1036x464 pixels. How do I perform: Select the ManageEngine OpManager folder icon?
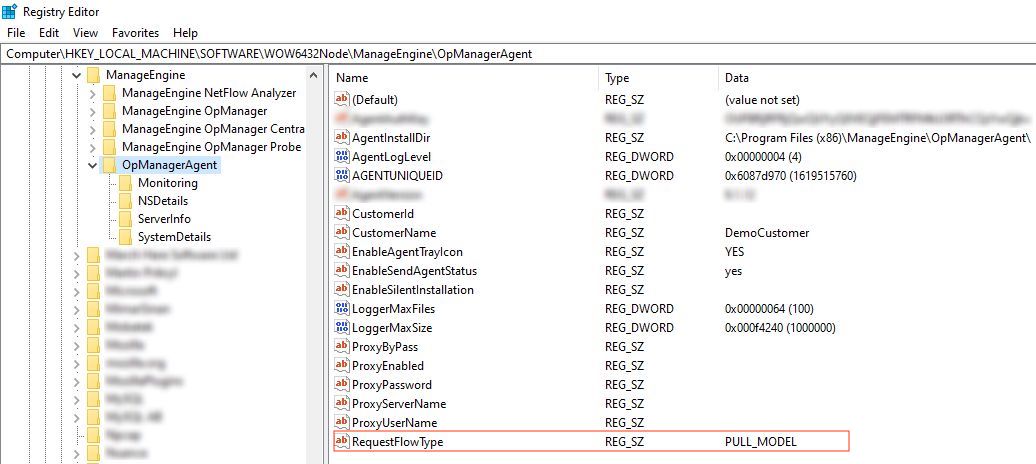110,111
